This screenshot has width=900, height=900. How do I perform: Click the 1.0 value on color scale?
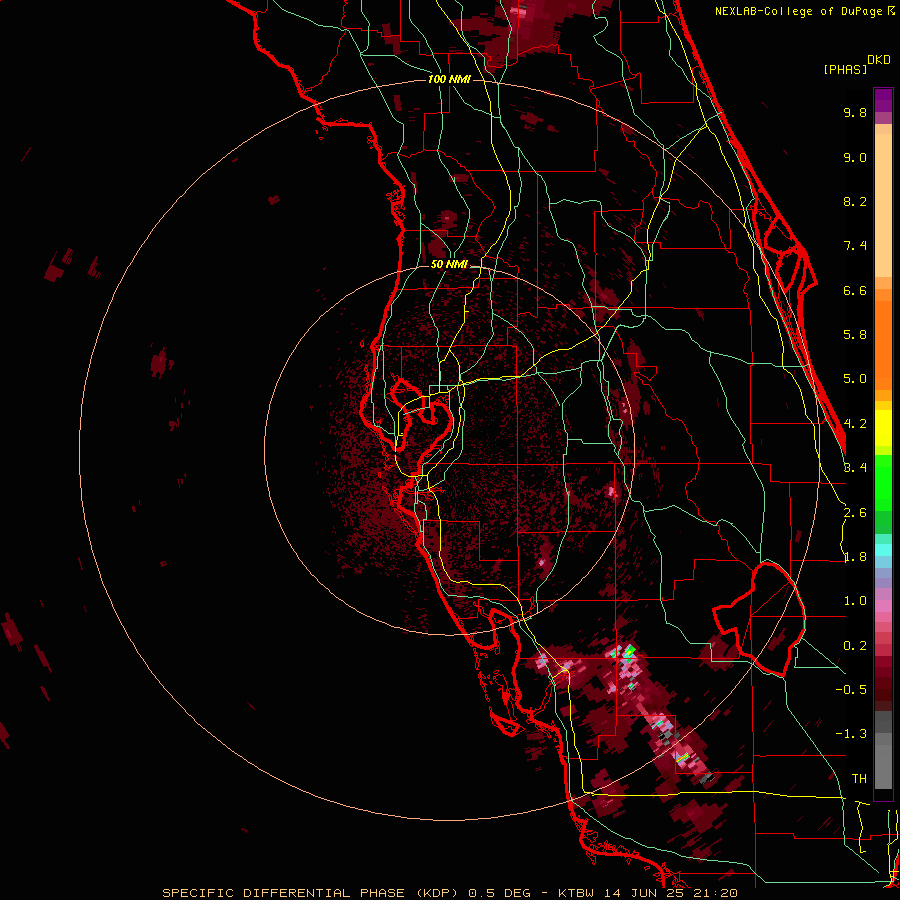point(855,601)
